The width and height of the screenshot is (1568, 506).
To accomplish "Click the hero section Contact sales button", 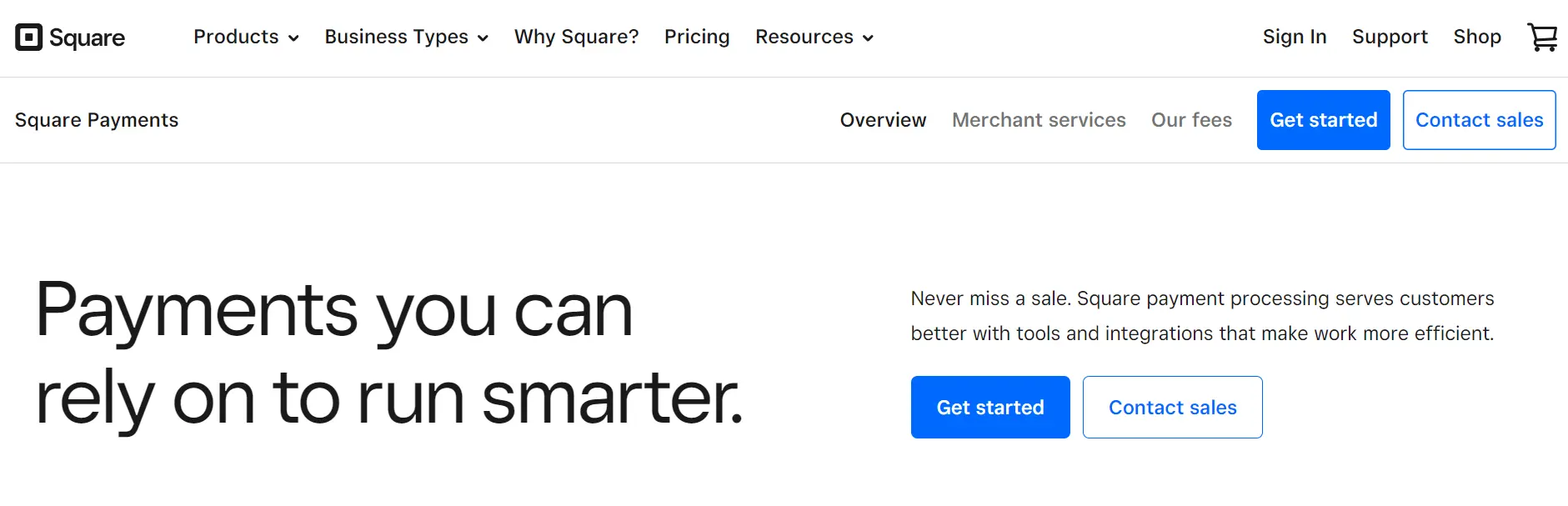I will coord(1172,407).
